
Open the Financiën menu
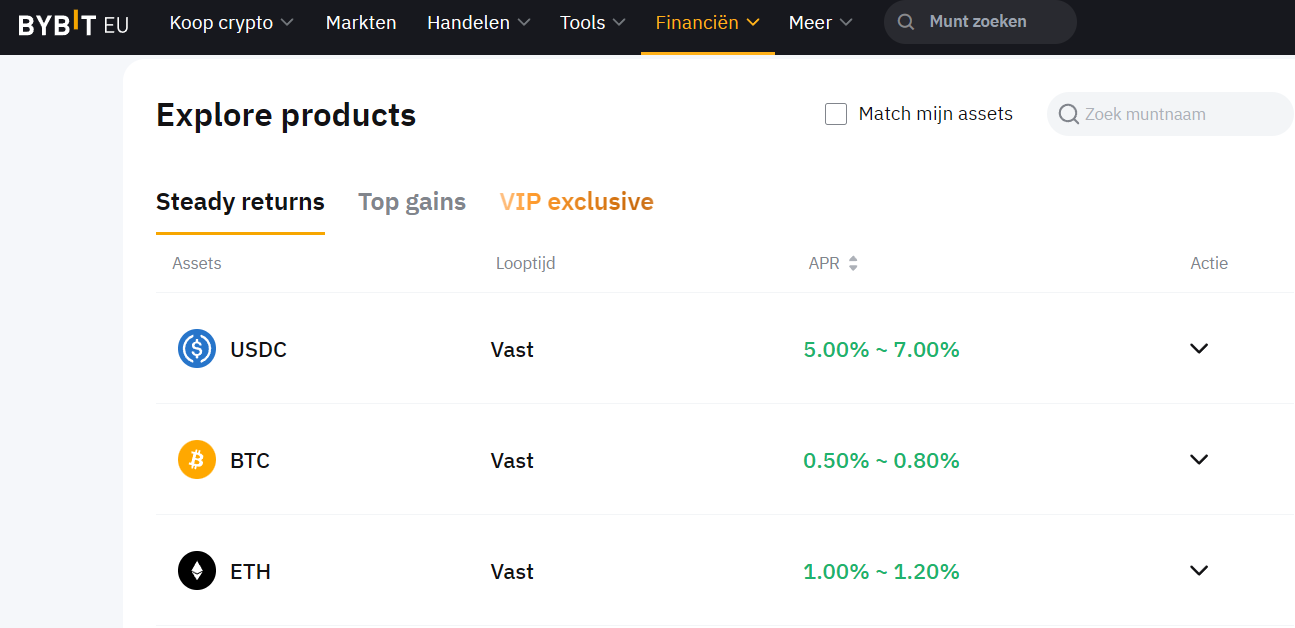[x=707, y=22]
